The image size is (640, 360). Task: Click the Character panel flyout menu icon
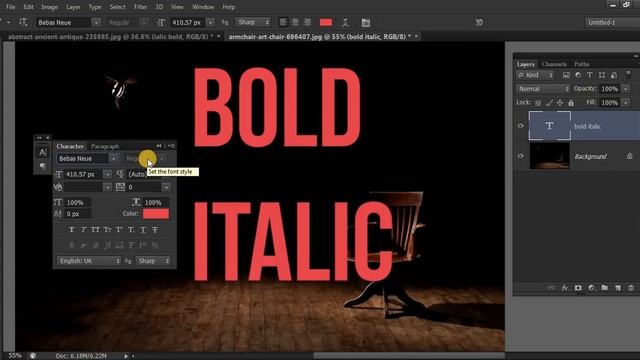(x=172, y=146)
